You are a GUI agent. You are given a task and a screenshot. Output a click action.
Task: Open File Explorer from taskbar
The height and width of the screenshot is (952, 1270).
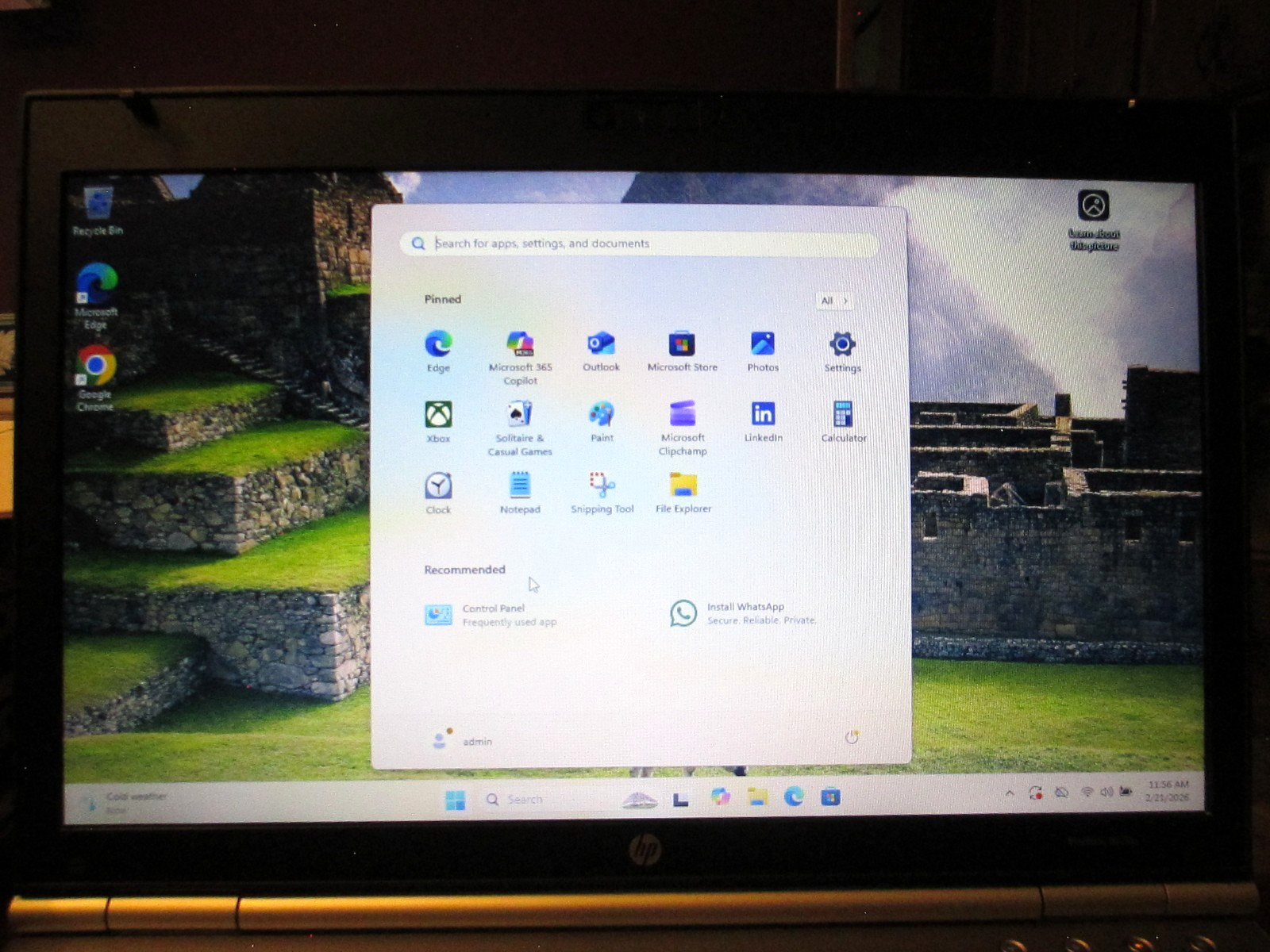click(x=757, y=797)
